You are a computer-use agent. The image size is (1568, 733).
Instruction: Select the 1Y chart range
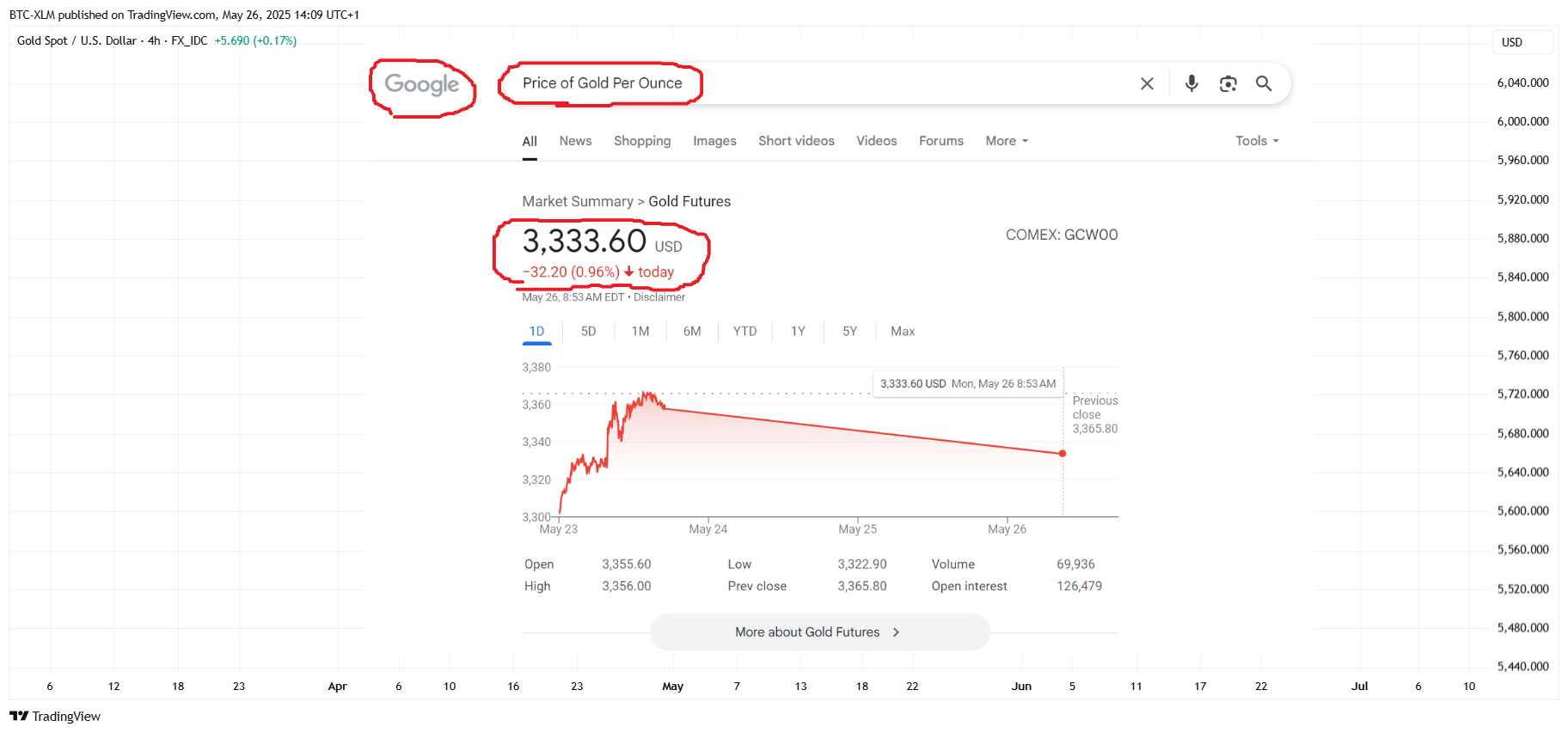coord(798,331)
